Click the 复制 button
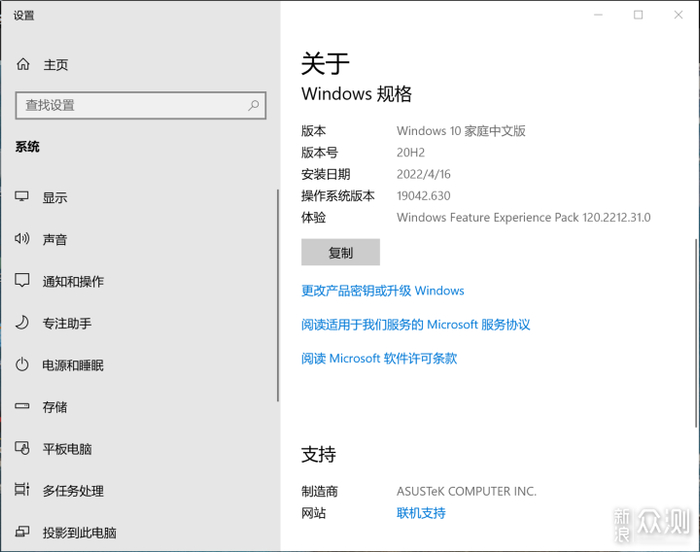Viewport: 700px width, 552px height. click(x=340, y=252)
